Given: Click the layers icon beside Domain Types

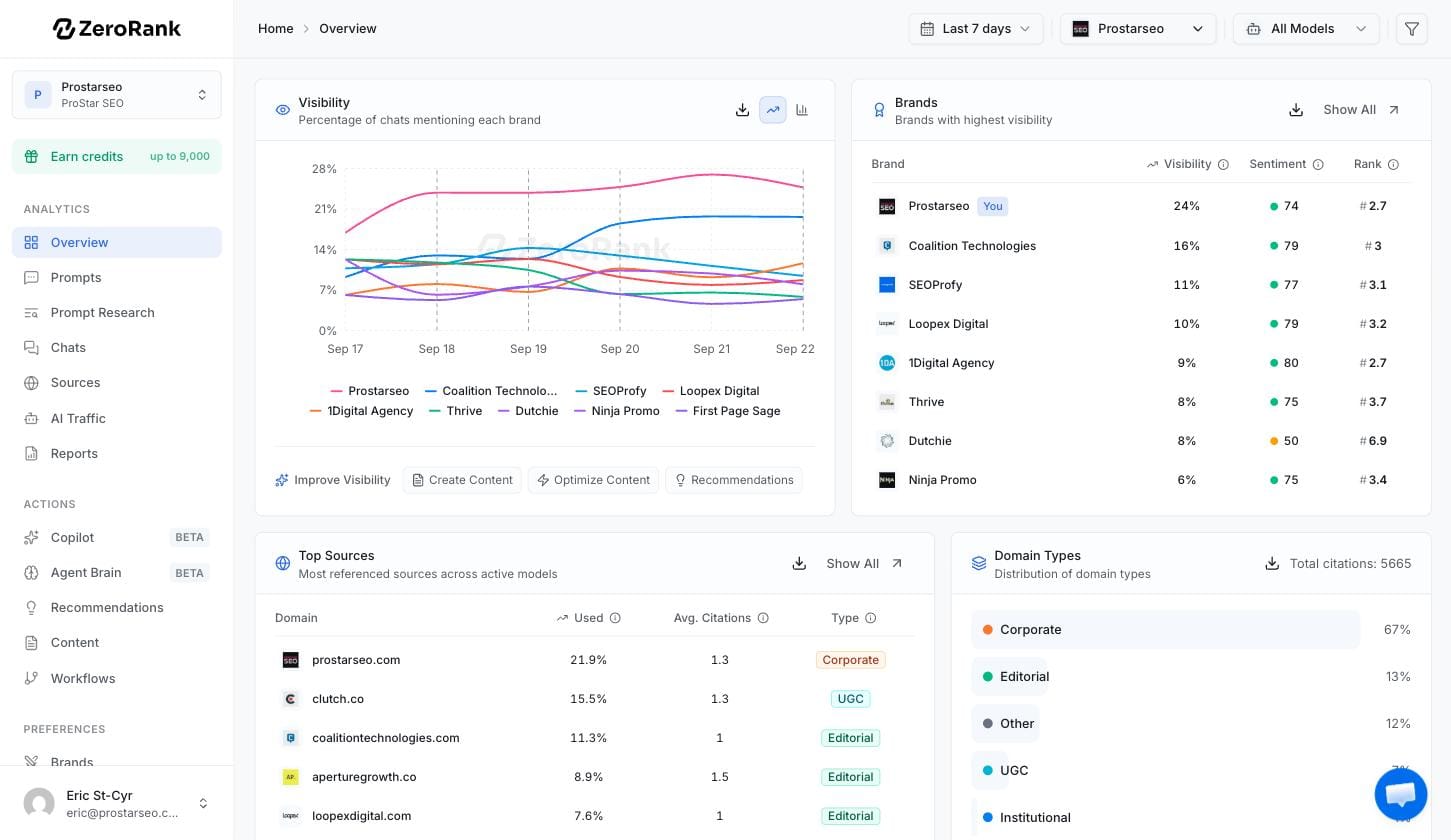Looking at the screenshot, I should coord(979,564).
